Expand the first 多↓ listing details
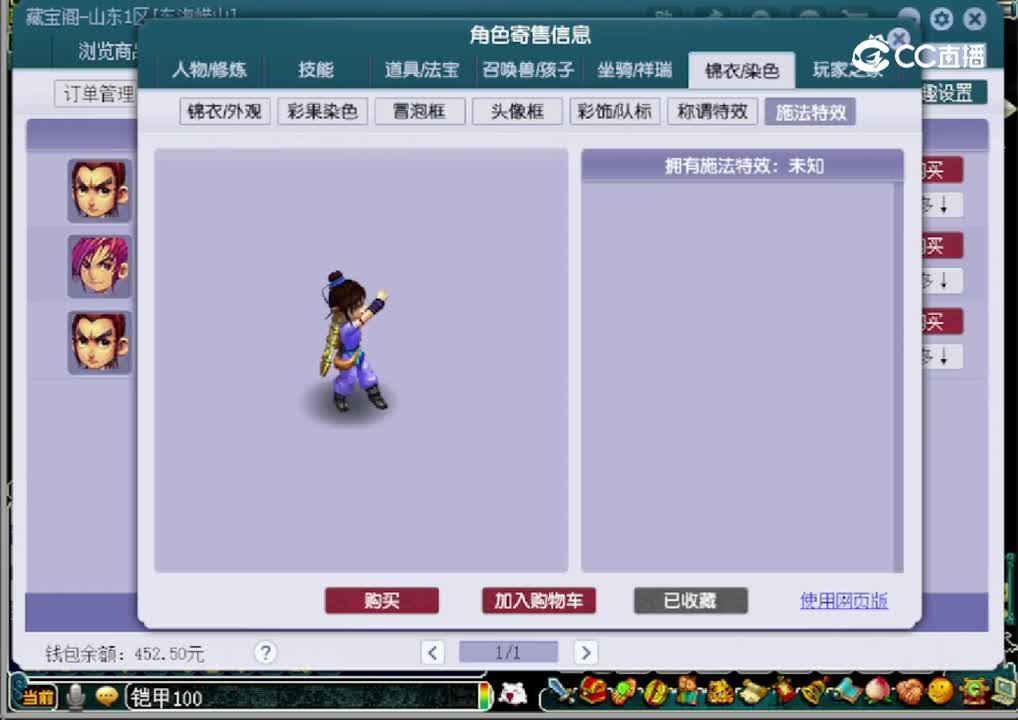The width and height of the screenshot is (1018, 720). click(937, 205)
